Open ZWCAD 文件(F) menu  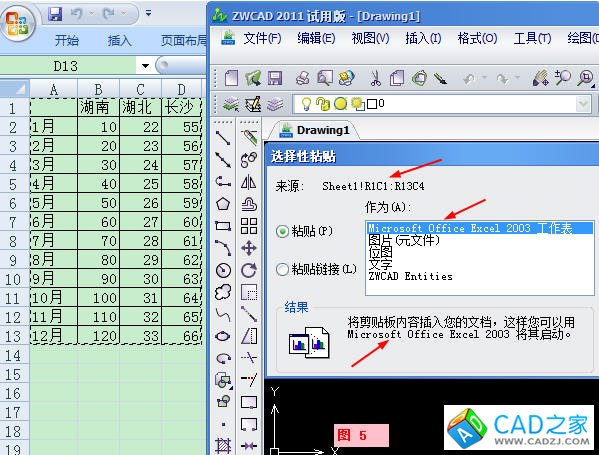(262, 38)
